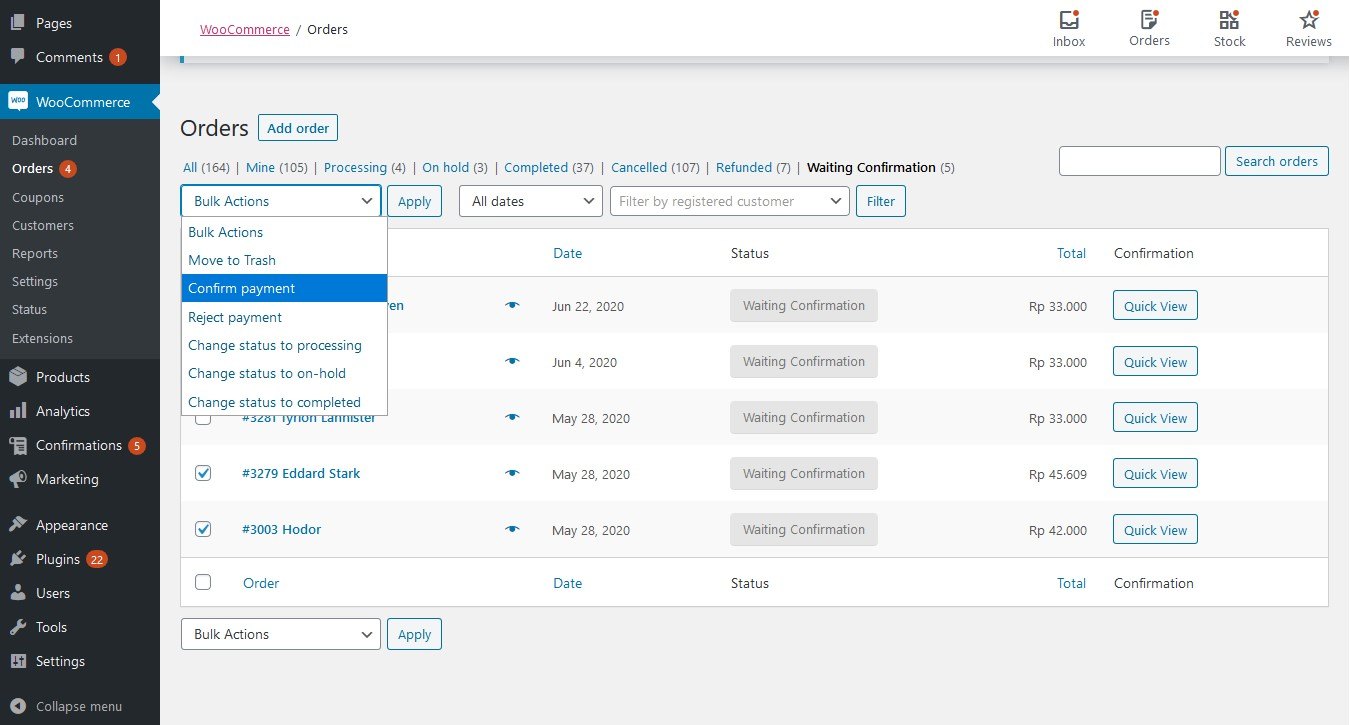Click the bottom Apply button

(x=414, y=634)
